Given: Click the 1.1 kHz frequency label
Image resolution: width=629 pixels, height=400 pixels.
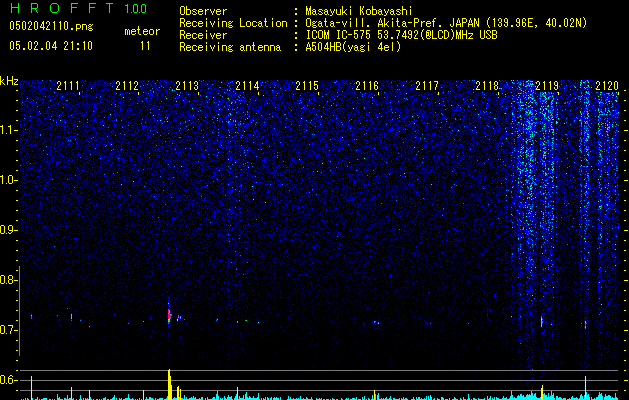Looking at the screenshot, I should [x=8, y=130].
